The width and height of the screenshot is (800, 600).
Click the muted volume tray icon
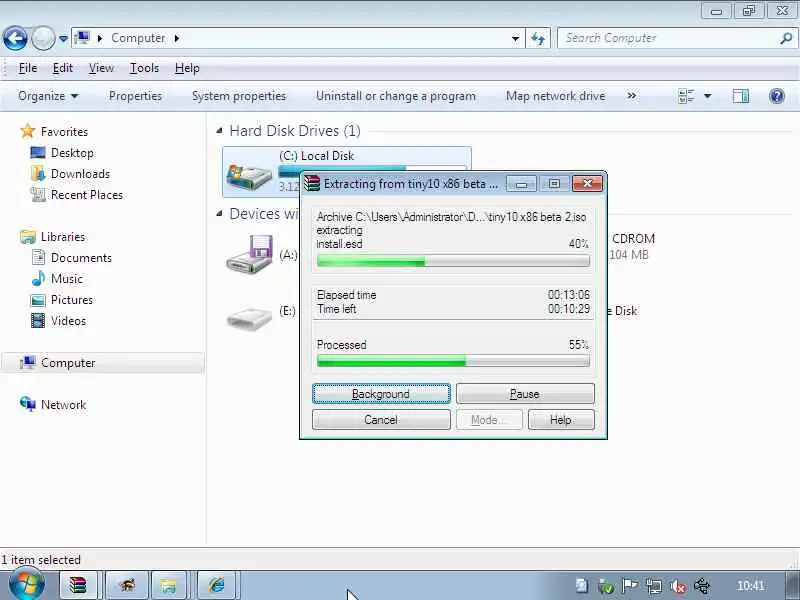(678, 586)
